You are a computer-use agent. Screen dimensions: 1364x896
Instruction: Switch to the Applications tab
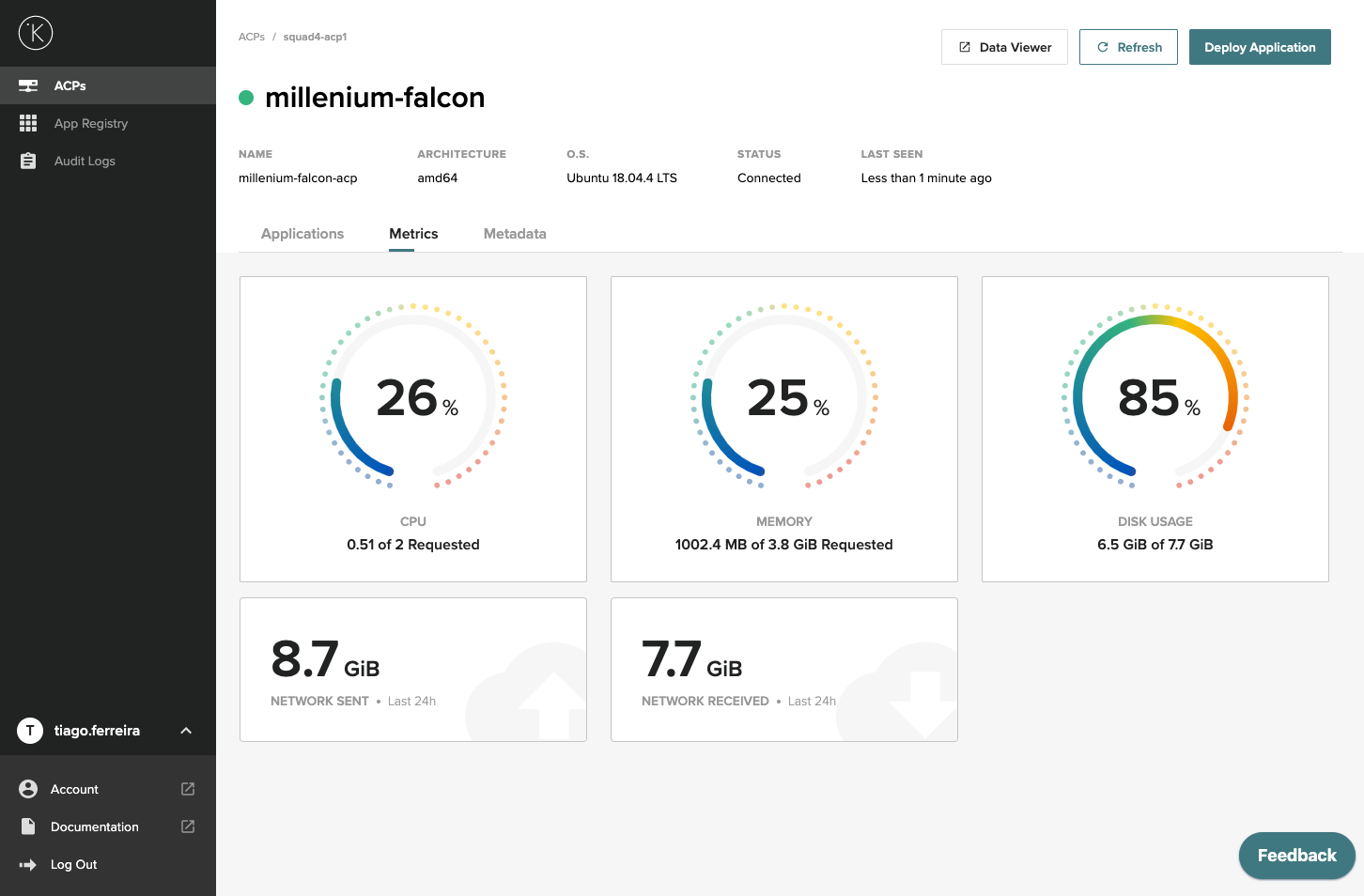(x=302, y=234)
